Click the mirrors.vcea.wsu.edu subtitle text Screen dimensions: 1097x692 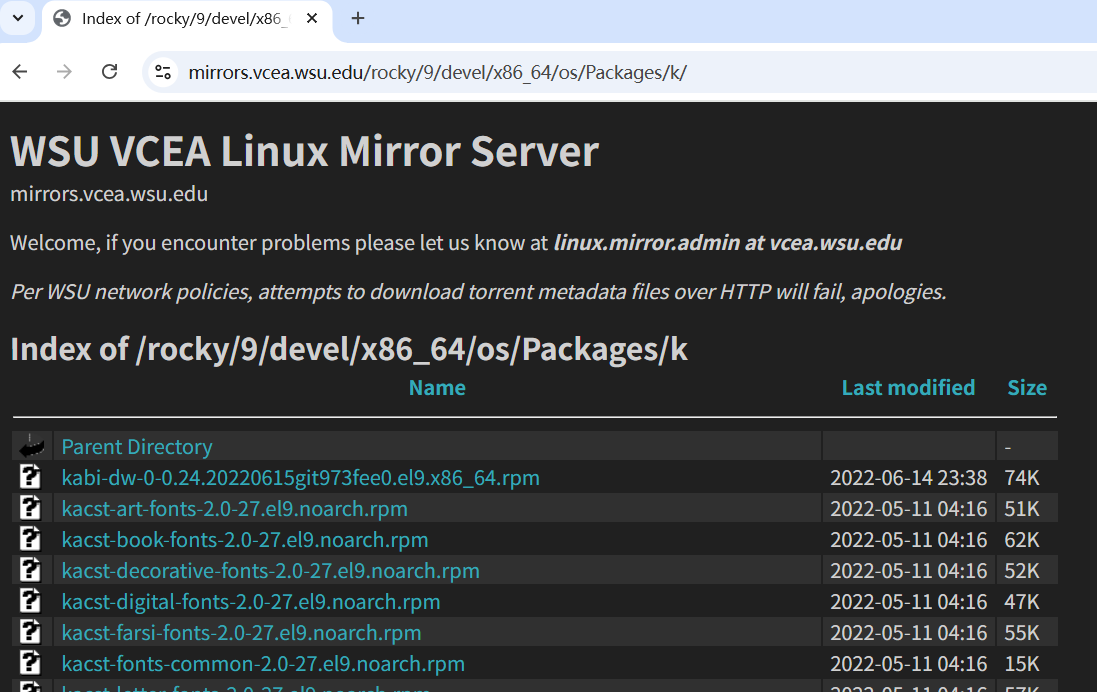(x=109, y=194)
